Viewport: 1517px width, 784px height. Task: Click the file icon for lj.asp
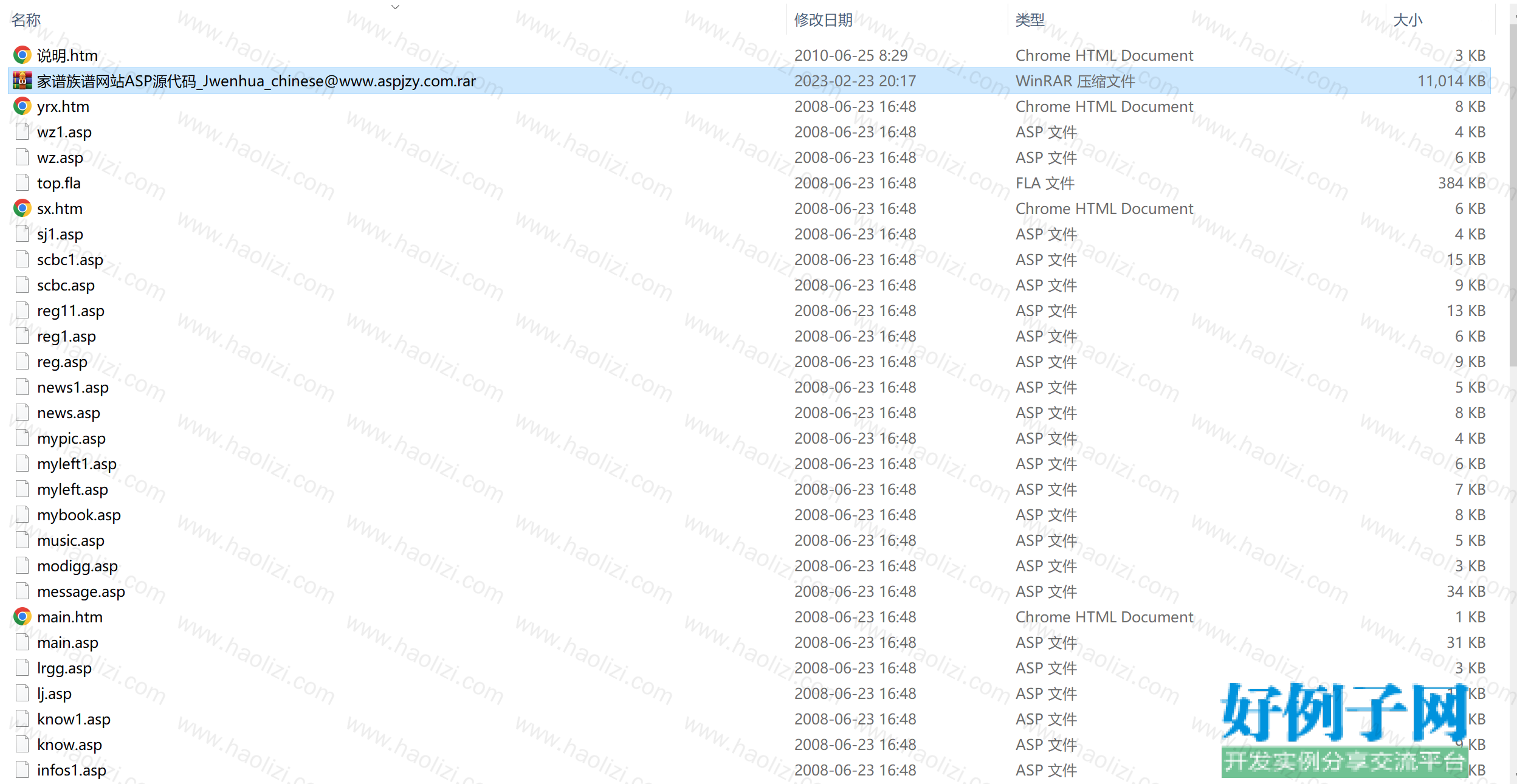pyautogui.click(x=22, y=693)
